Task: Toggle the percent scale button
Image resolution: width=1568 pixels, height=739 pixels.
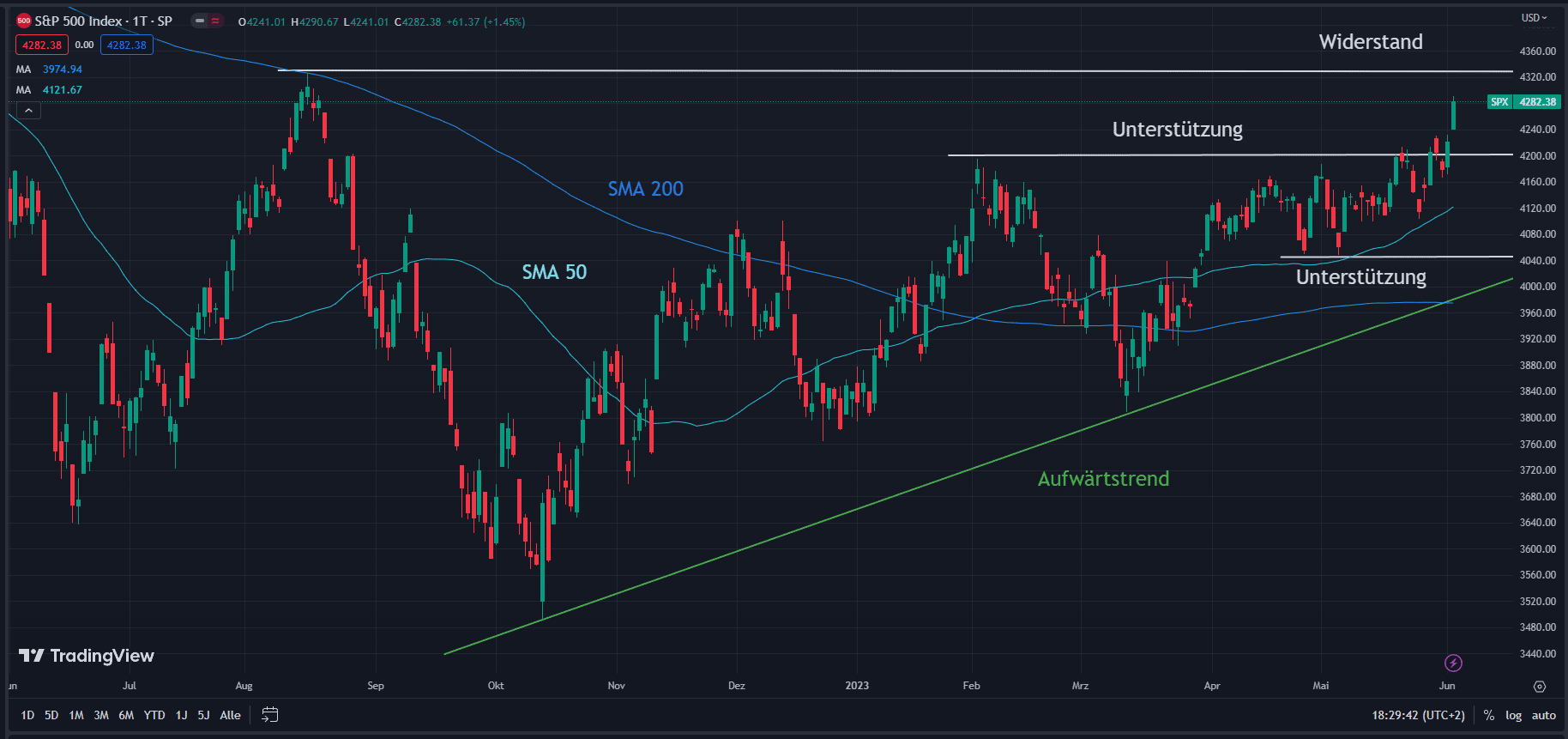Action: [x=1488, y=715]
